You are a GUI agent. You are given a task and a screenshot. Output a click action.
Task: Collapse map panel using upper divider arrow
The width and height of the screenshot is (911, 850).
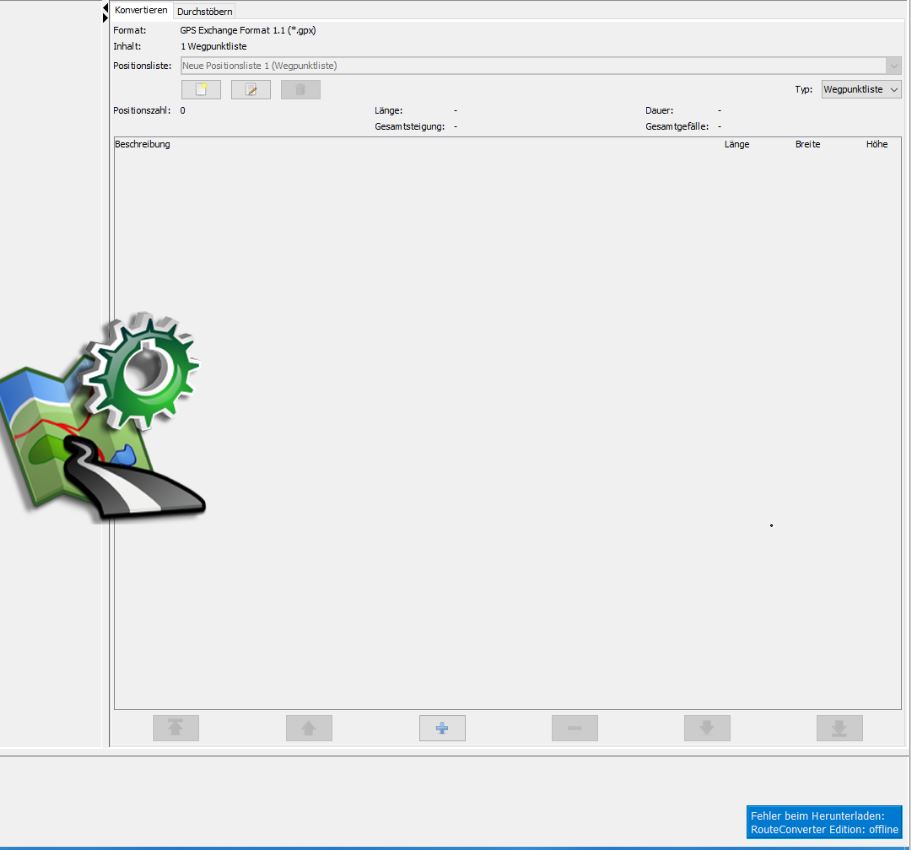click(105, 7)
